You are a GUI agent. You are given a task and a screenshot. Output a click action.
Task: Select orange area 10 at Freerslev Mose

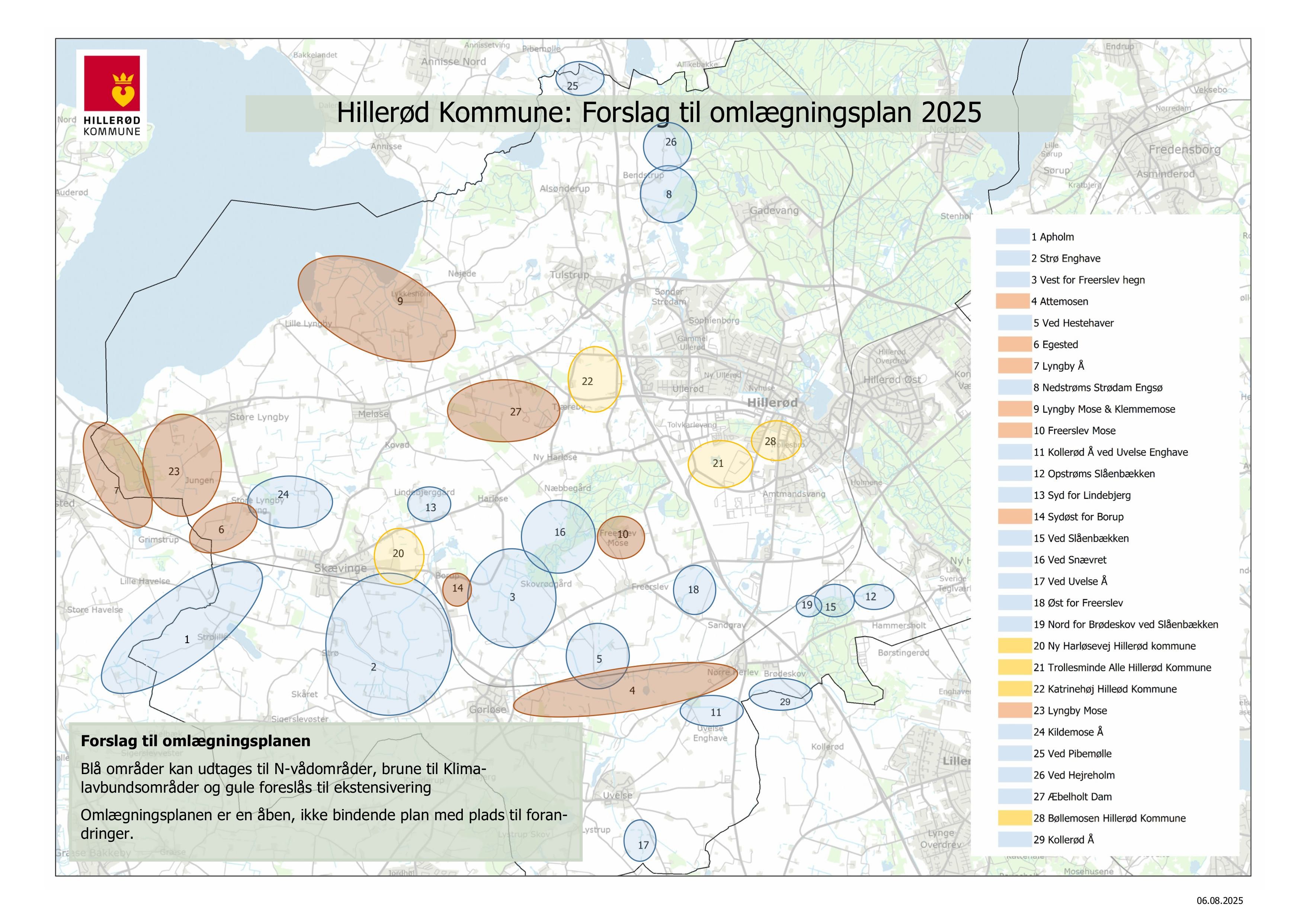click(x=621, y=538)
